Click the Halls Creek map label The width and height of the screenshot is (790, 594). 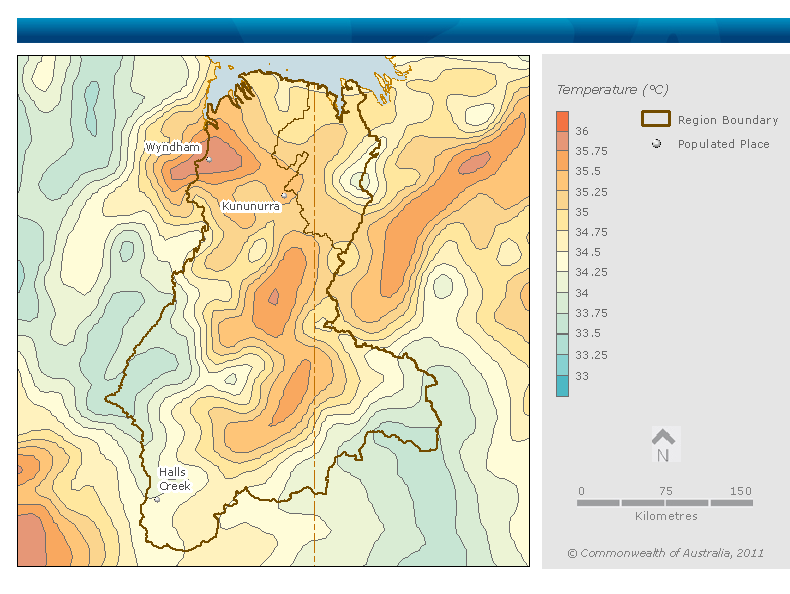[x=174, y=479]
